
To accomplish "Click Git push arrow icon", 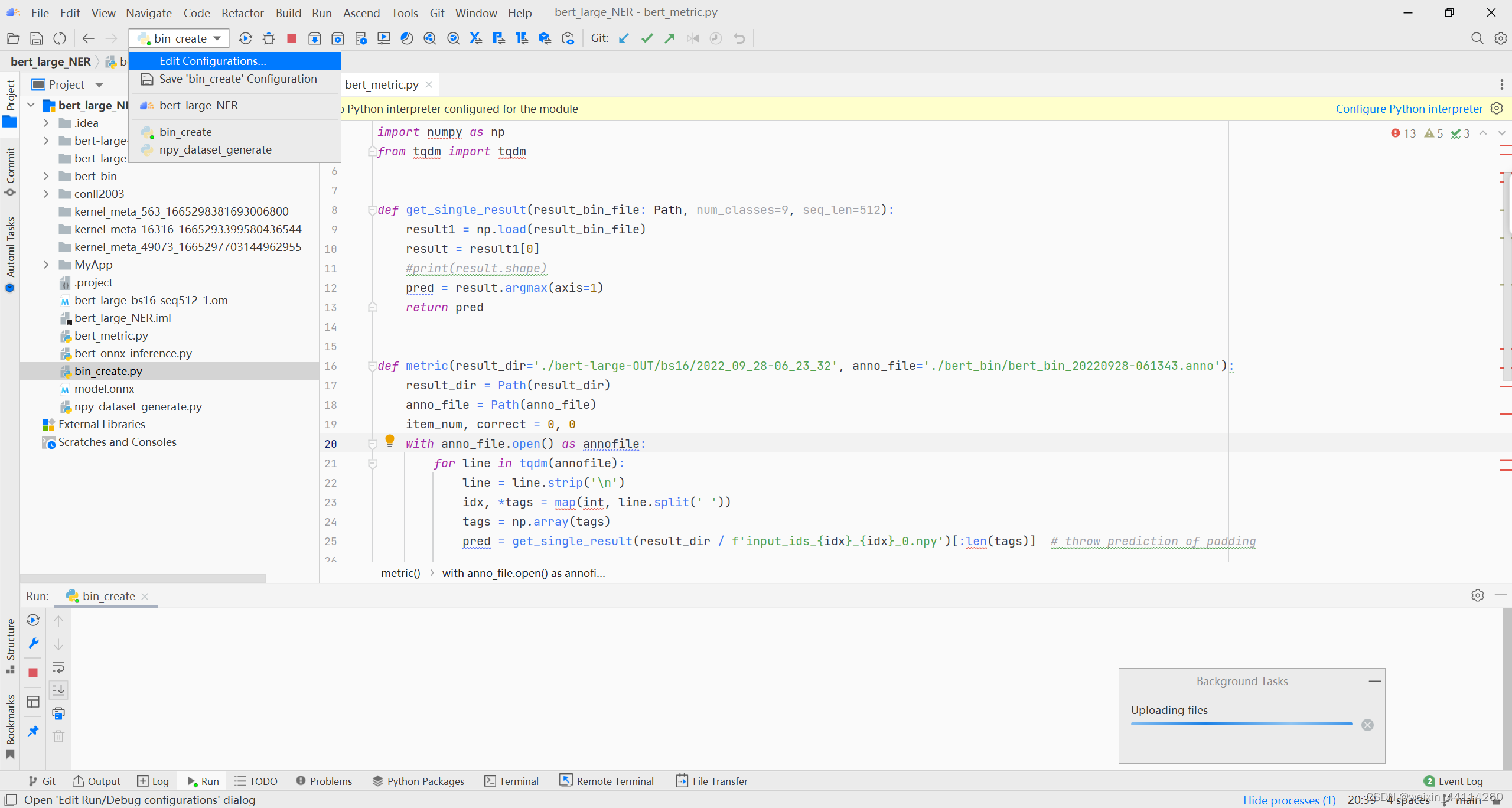I will tap(669, 38).
